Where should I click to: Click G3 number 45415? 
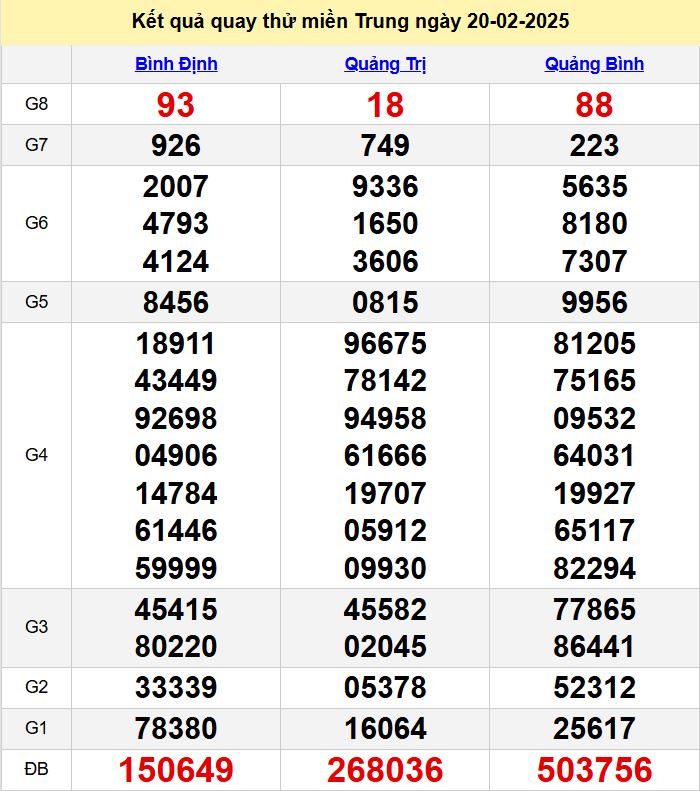point(176,609)
